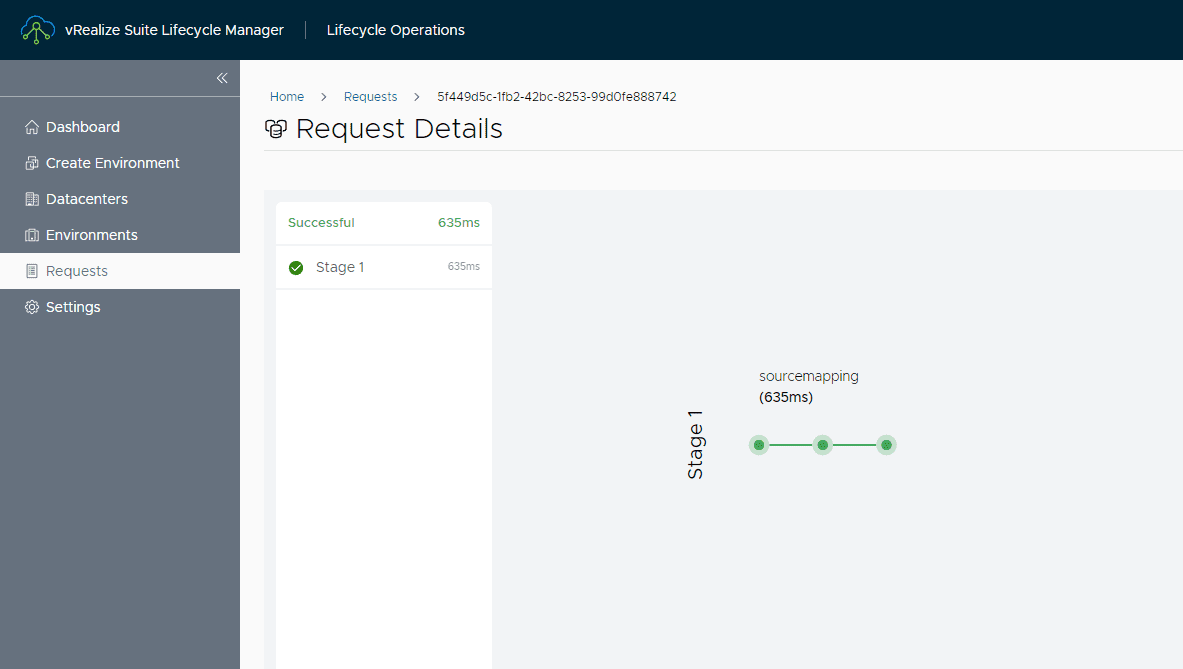The height and width of the screenshot is (669, 1183).
Task: Open Settings using the gear icon
Action: tap(31, 307)
